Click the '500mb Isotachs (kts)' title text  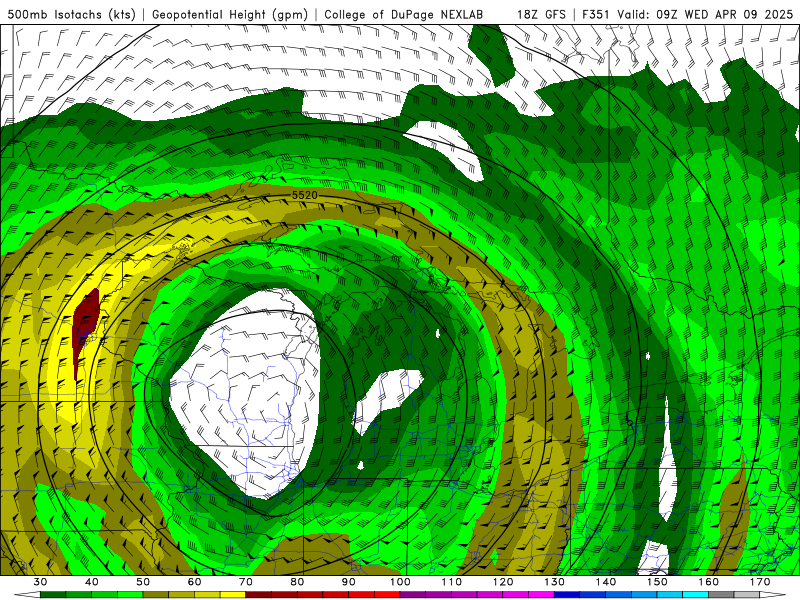coord(72,15)
